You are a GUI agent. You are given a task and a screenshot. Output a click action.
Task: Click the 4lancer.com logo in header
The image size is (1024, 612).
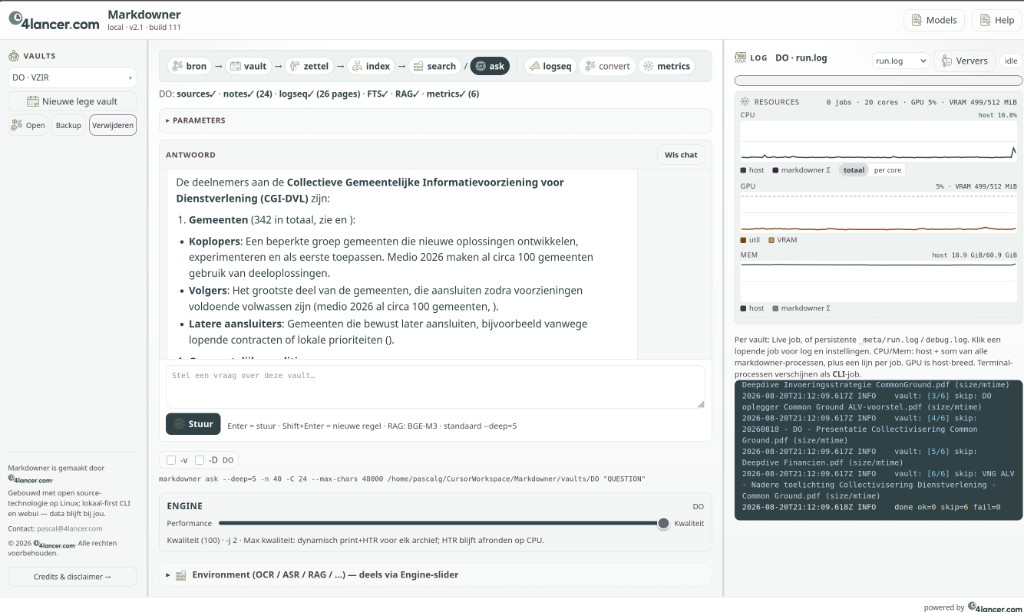click(x=54, y=21)
